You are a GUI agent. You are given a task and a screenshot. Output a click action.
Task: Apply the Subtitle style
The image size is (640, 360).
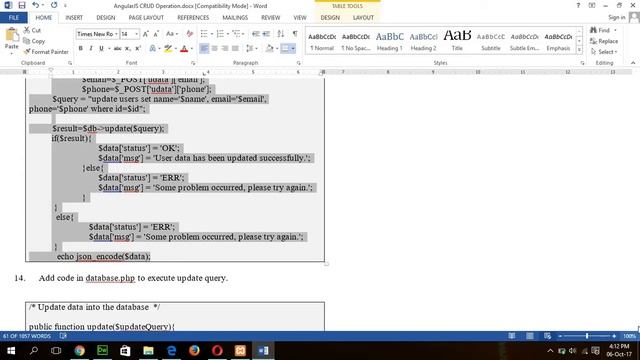tap(491, 41)
